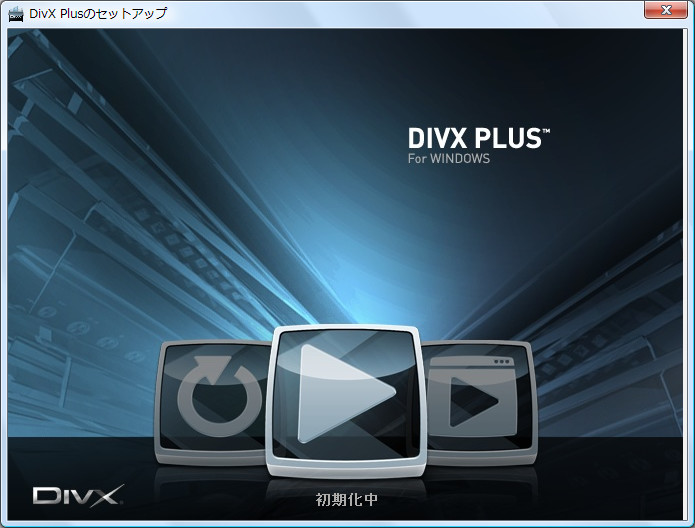Viewport: 695px width, 528px height.
Task: Click the large center play icon
Action: coord(346,402)
